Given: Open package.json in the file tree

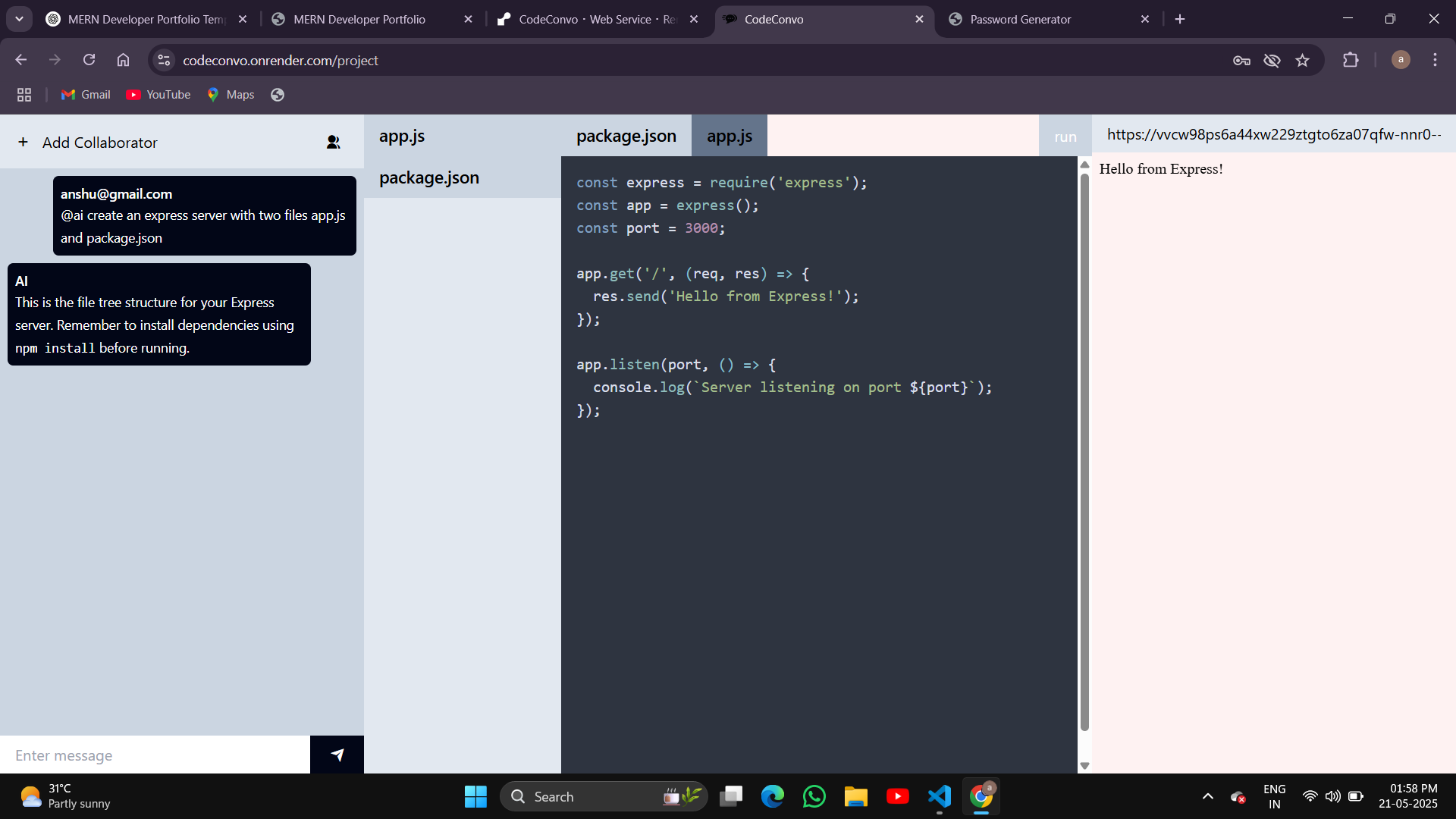Looking at the screenshot, I should [x=429, y=177].
